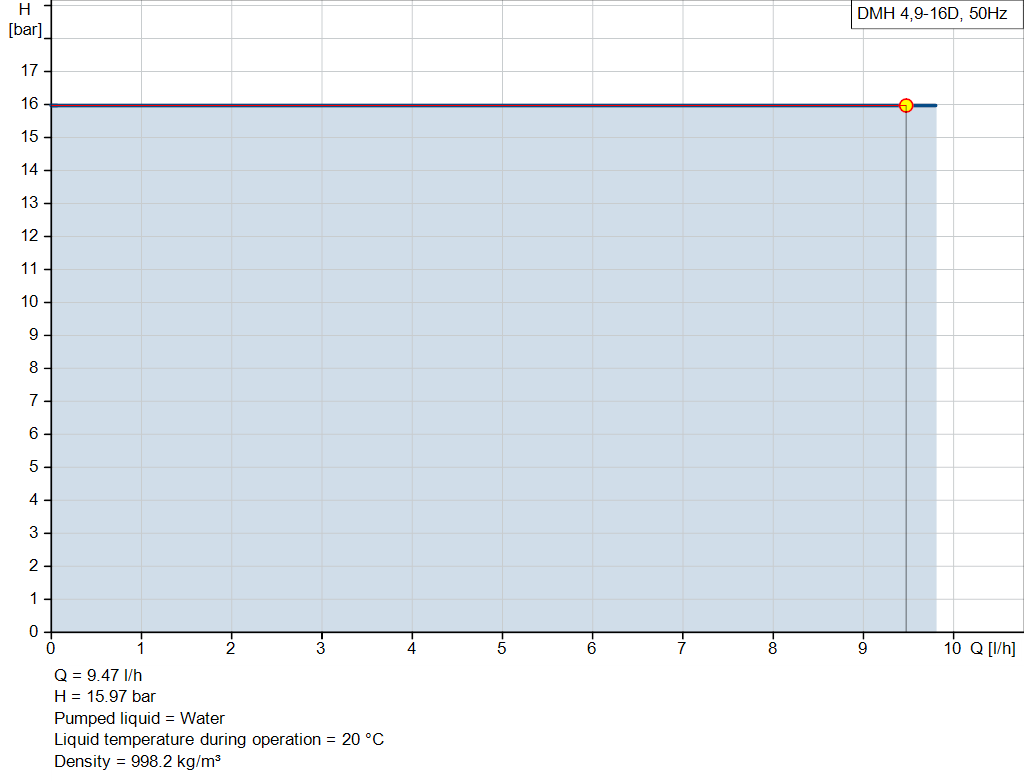
Task: Click the 5 tick label on Q axis
Action: pyautogui.click(x=502, y=648)
